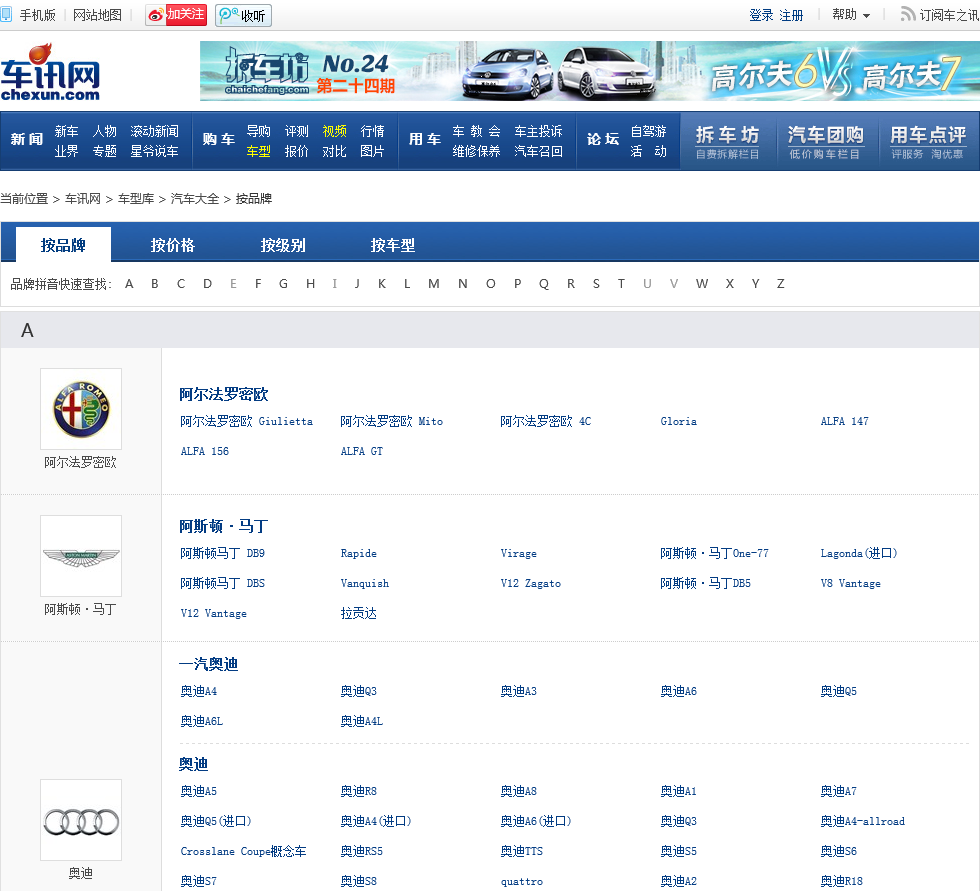Jump to brand letter Z
Screen dimensions: 980x891
[x=781, y=284]
